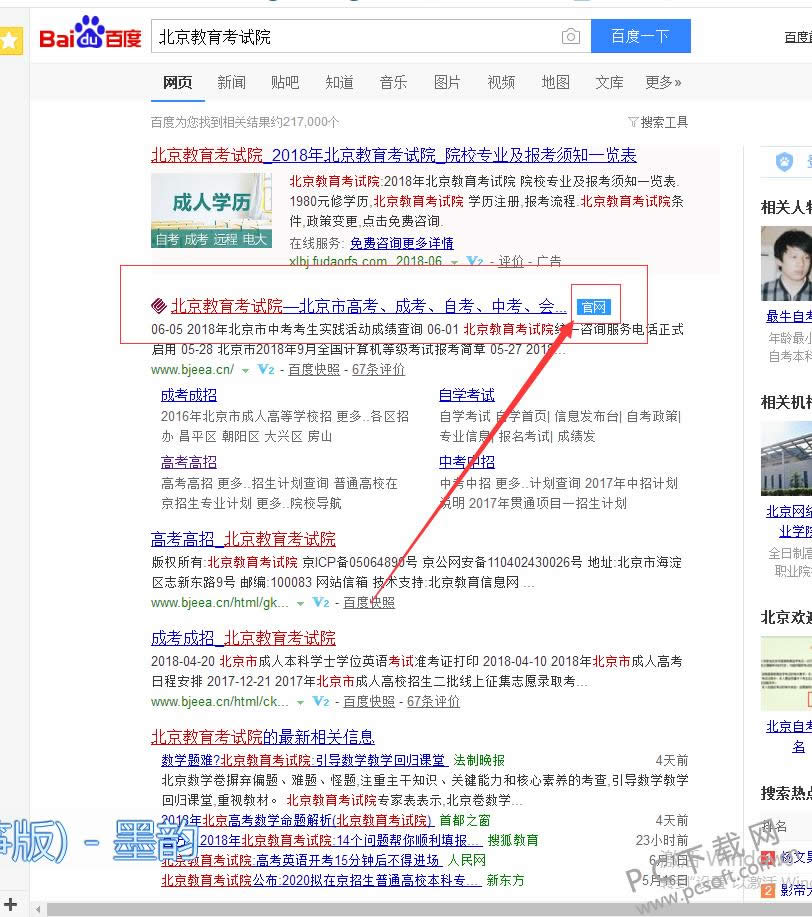Click the 成人学历 ad thumbnail
This screenshot has height=917, width=812.
coord(211,211)
